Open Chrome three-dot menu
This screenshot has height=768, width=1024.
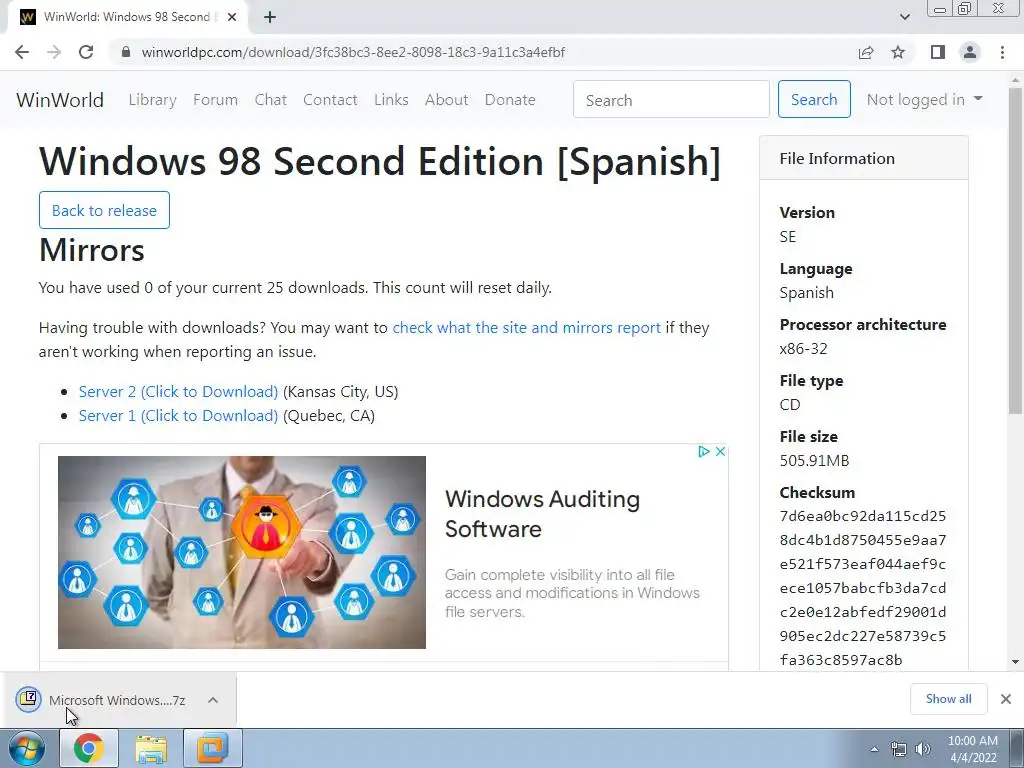click(1002, 52)
